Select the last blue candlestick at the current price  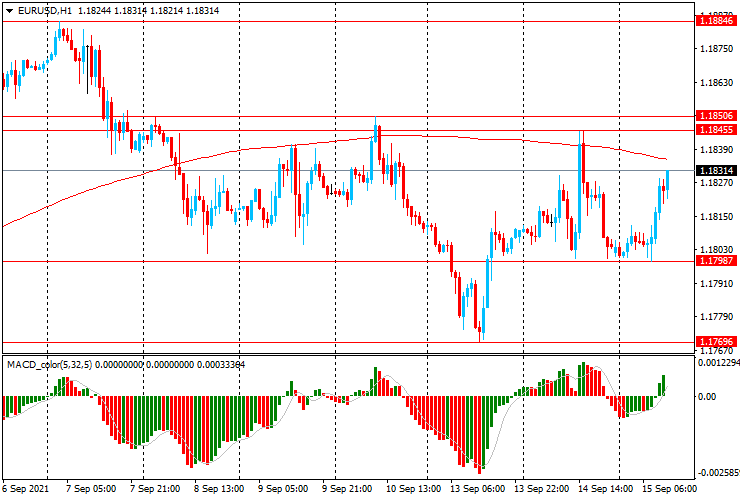pyautogui.click(x=667, y=182)
